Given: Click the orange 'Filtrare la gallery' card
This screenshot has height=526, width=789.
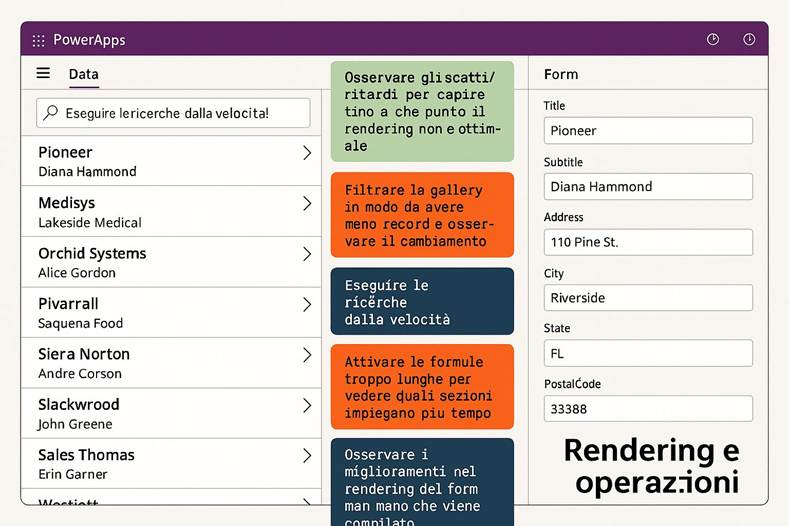Looking at the screenshot, I should [x=422, y=214].
